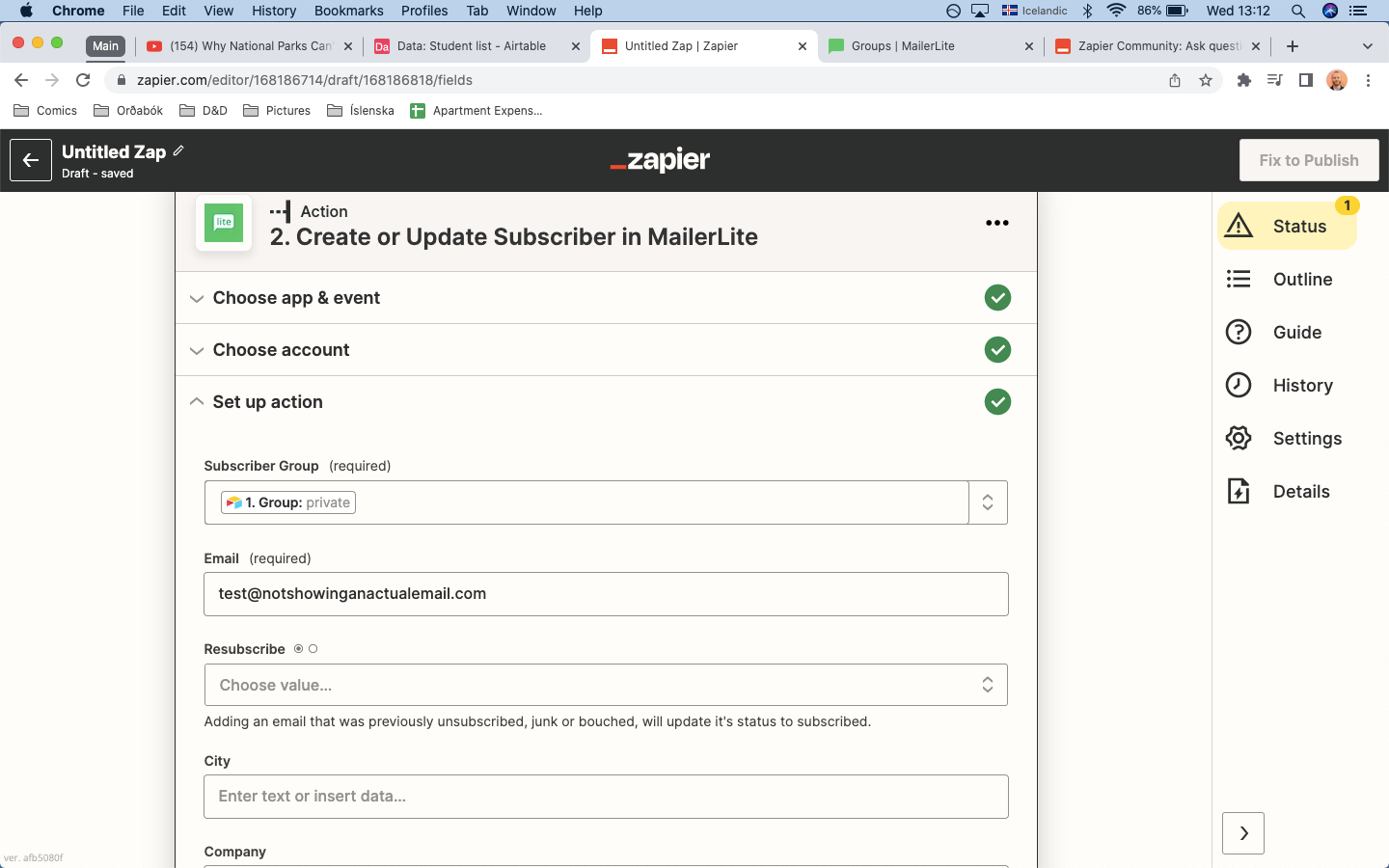The height and width of the screenshot is (868, 1389).
Task: Open the Details panel in the sidebar
Action: pyautogui.click(x=1278, y=492)
